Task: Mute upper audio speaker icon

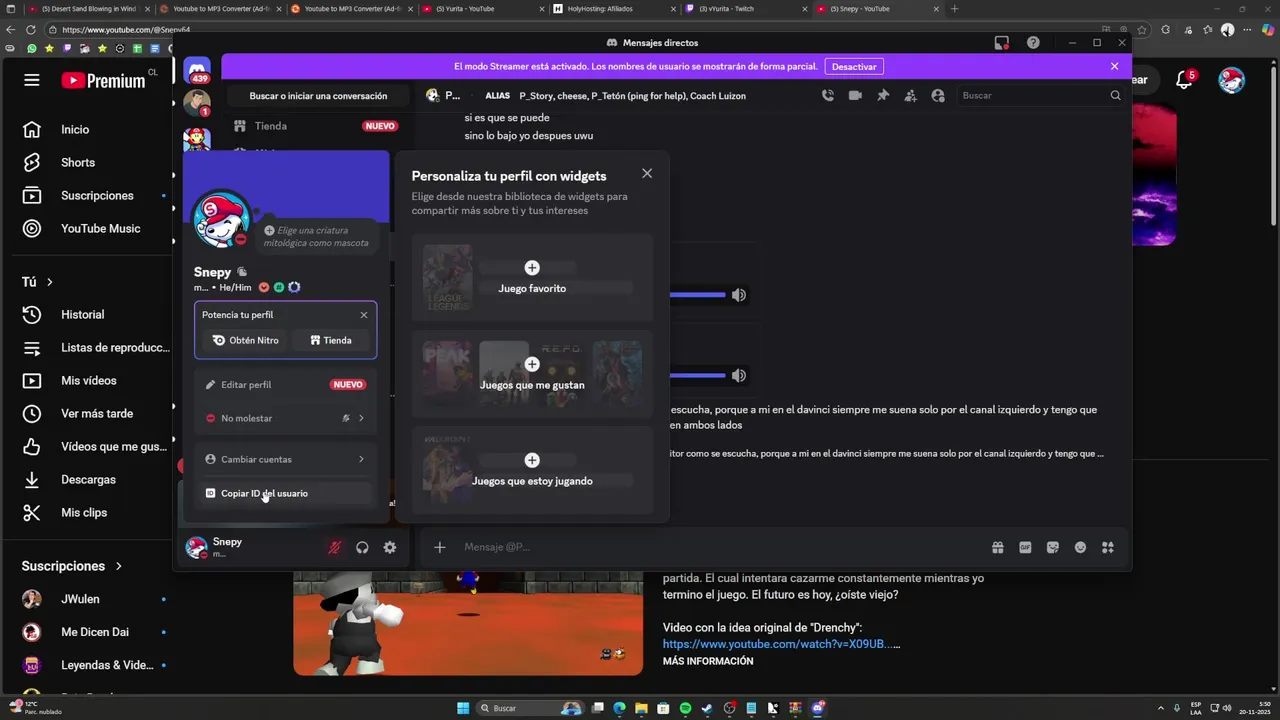Action: click(738, 295)
